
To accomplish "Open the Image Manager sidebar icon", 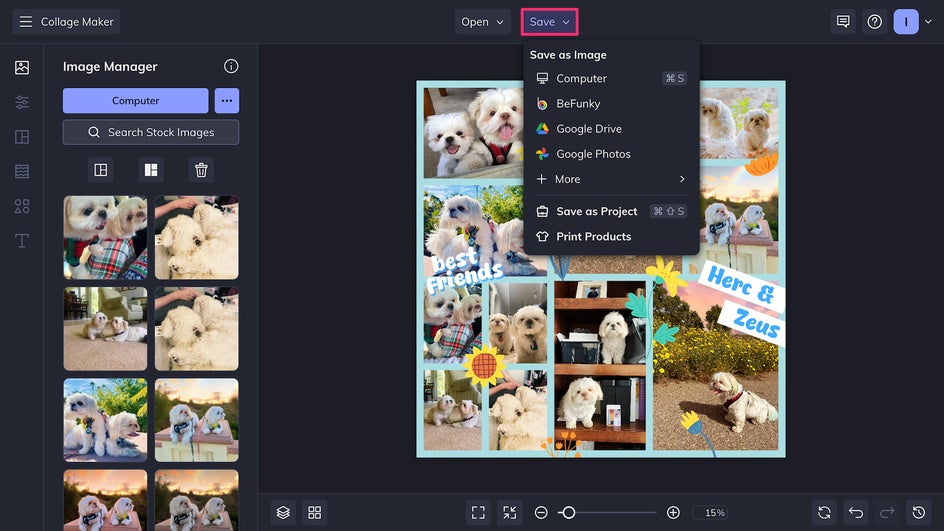I will (22, 68).
